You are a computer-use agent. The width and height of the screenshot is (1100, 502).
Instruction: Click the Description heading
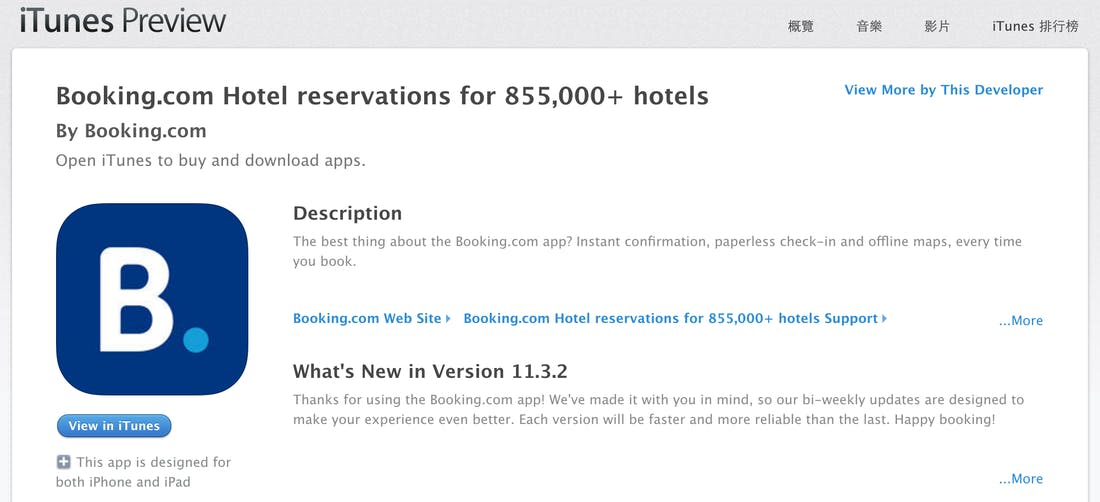coord(347,213)
